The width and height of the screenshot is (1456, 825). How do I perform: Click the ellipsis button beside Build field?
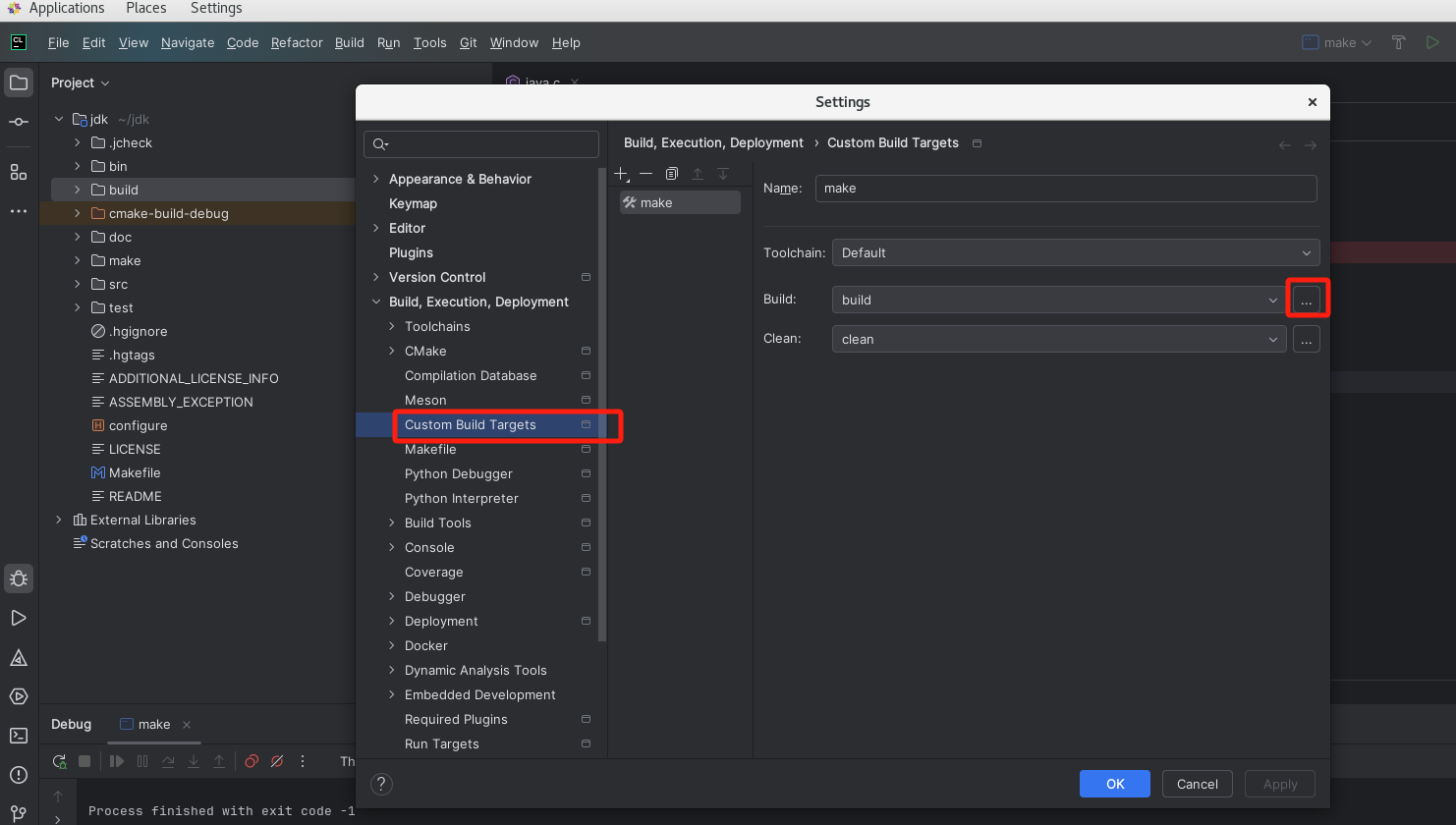pyautogui.click(x=1307, y=300)
